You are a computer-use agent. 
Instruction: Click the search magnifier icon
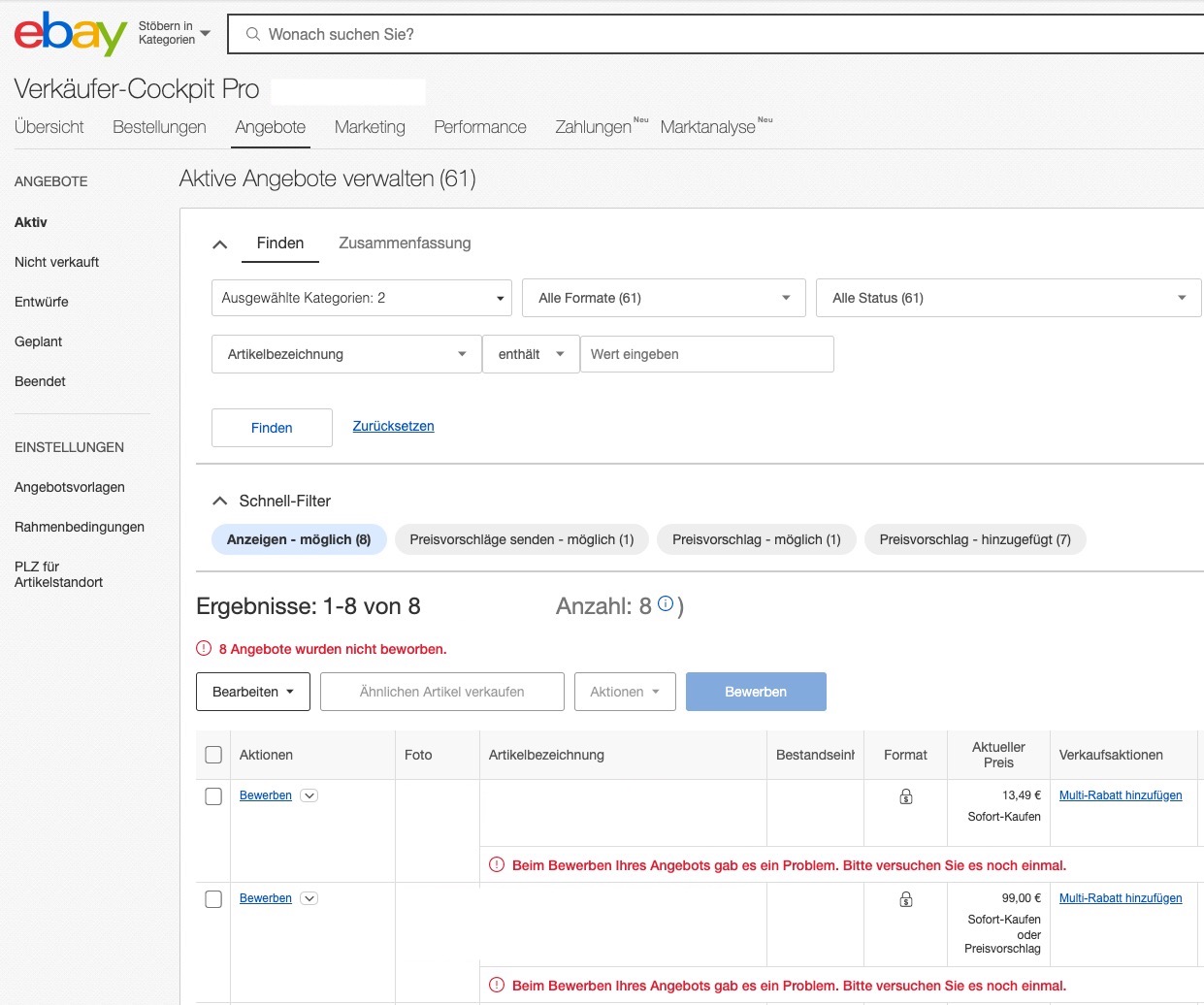pyautogui.click(x=253, y=34)
